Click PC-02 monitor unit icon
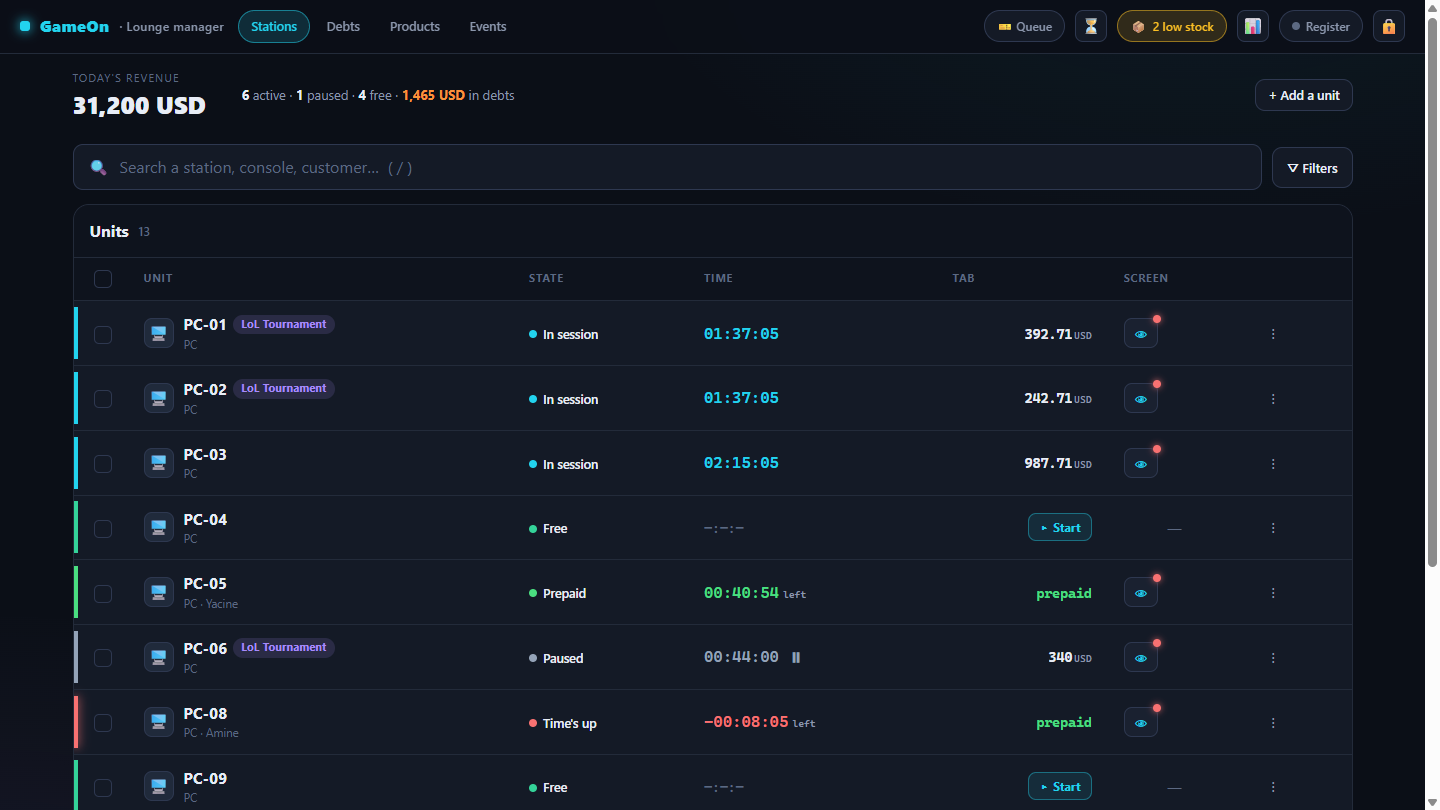 pos(158,398)
